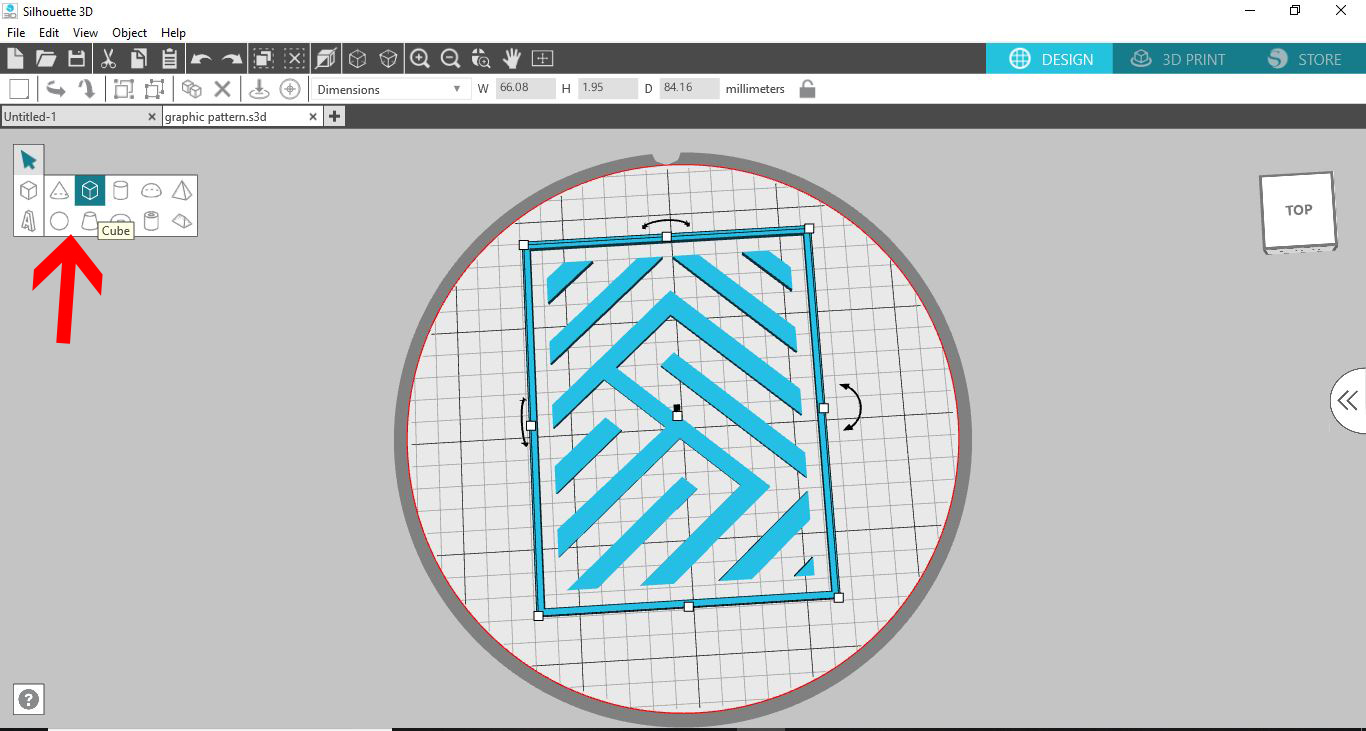
Task: Pick the Hemisphere shape
Action: (151, 190)
